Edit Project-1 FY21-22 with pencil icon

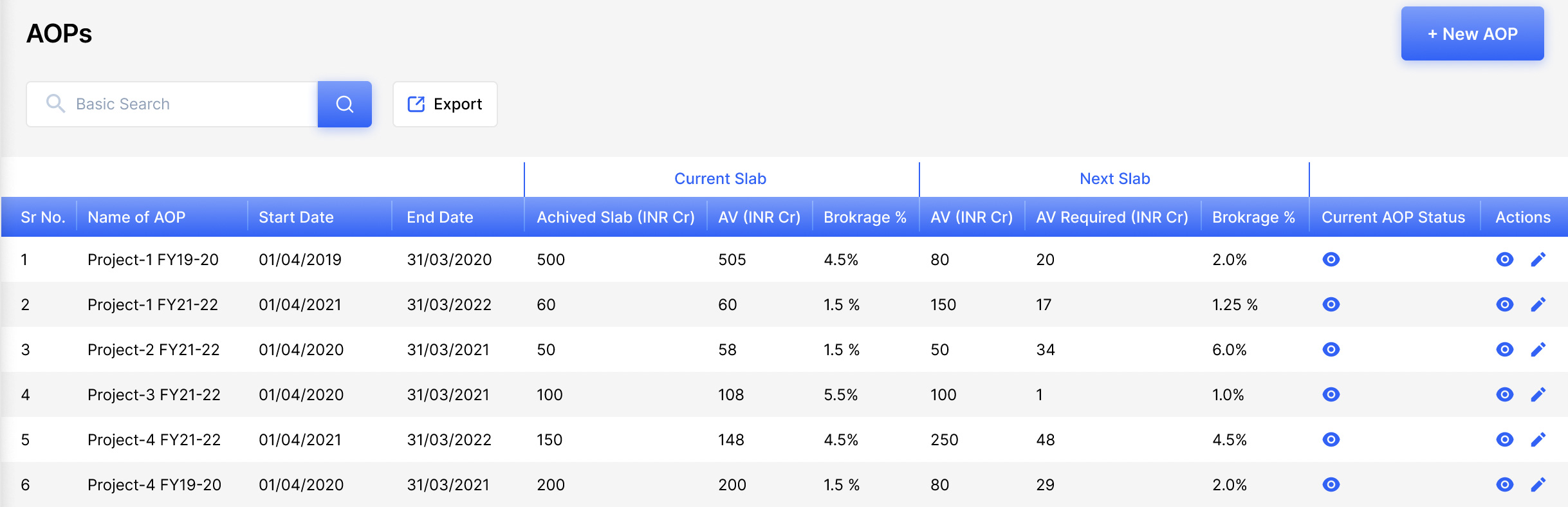[x=1538, y=304]
